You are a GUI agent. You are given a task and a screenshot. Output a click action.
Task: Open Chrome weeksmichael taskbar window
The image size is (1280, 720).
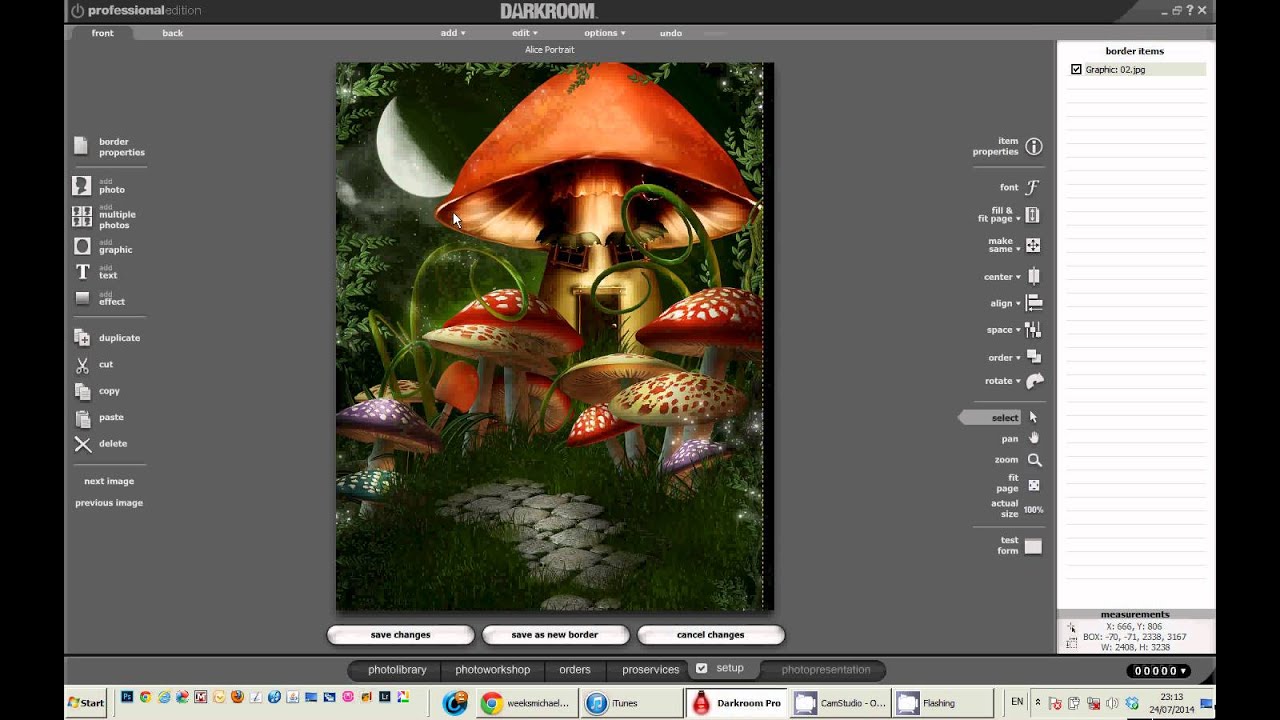click(x=527, y=703)
